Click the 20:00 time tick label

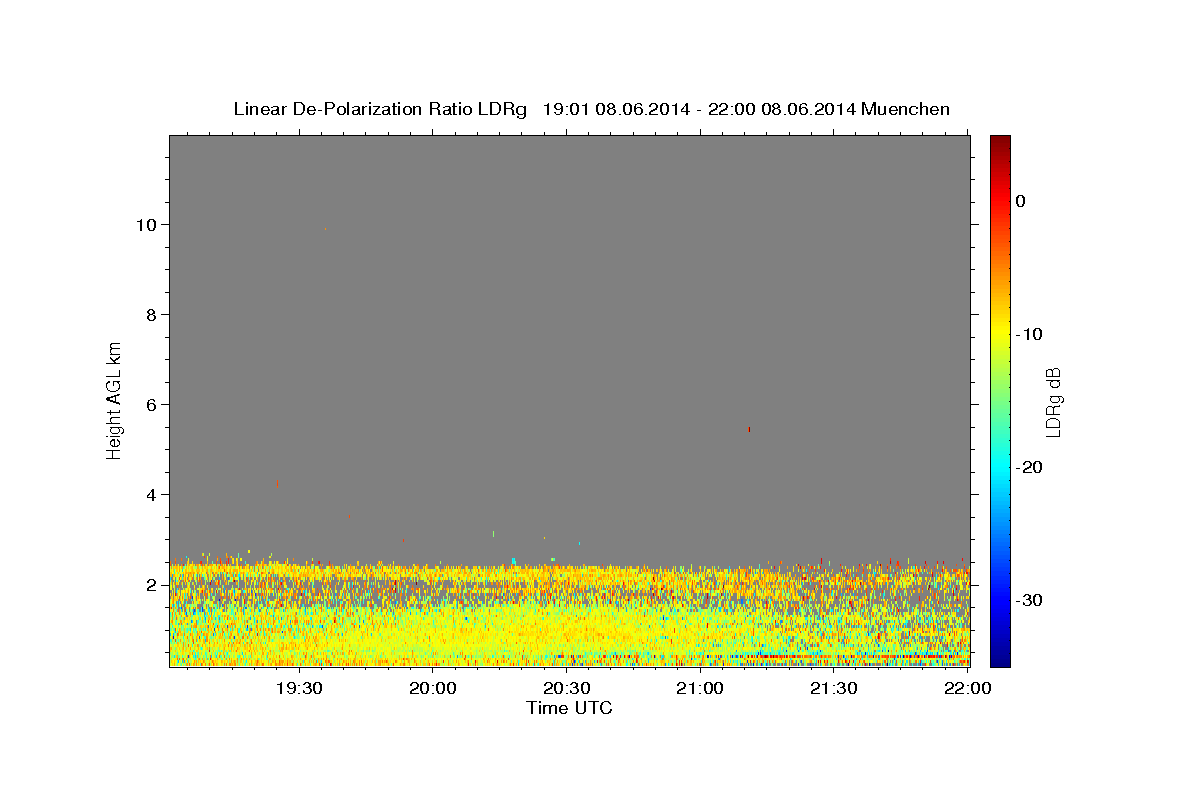[433, 688]
